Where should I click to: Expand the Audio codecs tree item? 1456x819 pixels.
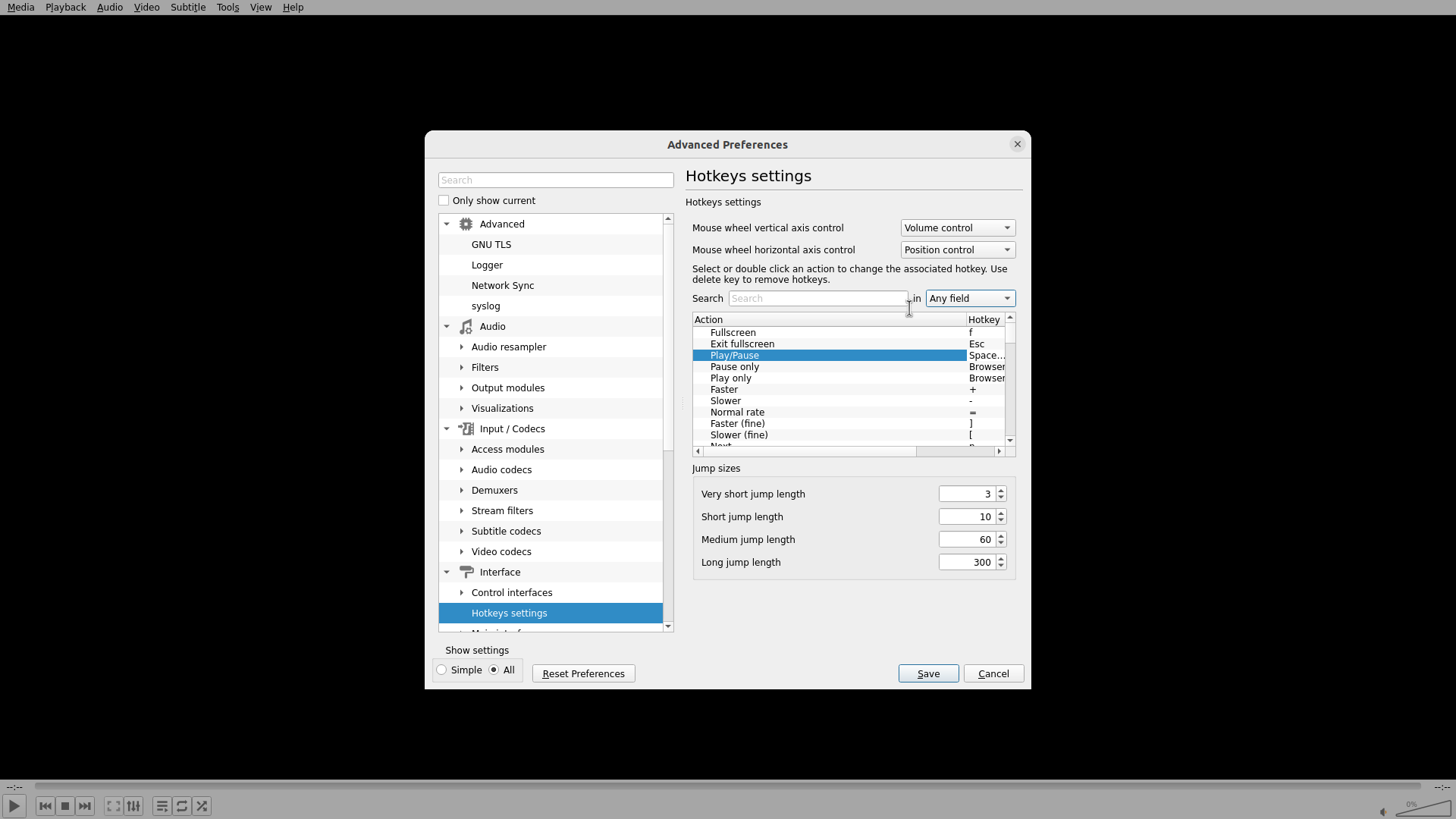(462, 470)
